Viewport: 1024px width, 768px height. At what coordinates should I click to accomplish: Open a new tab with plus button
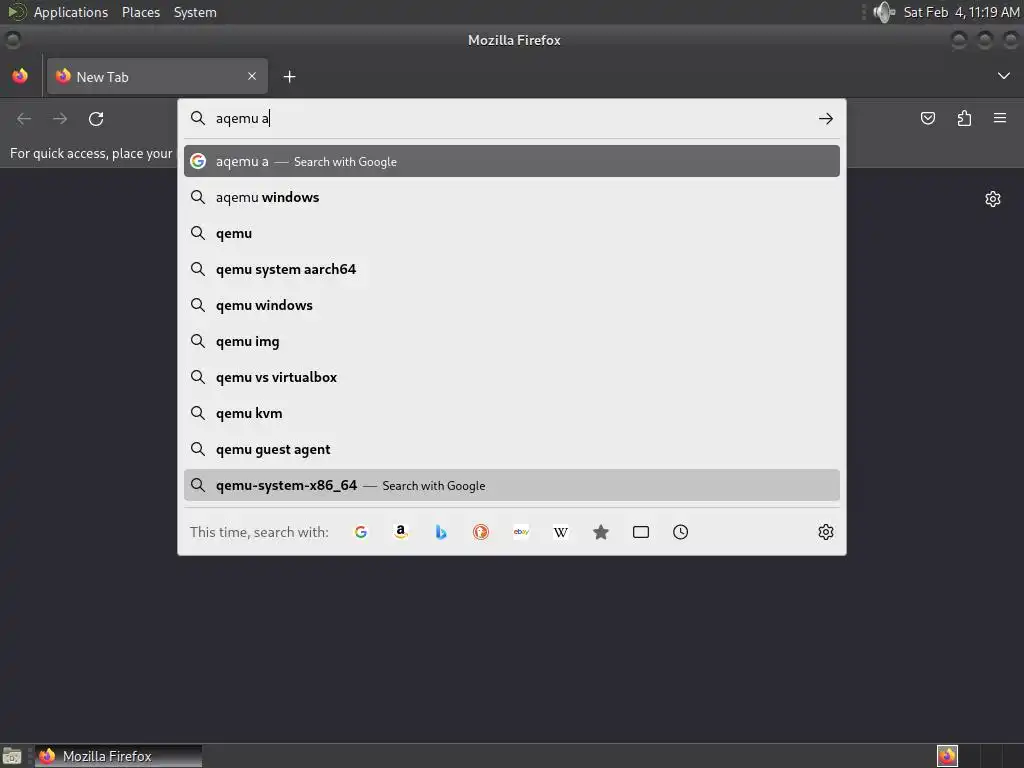point(289,77)
